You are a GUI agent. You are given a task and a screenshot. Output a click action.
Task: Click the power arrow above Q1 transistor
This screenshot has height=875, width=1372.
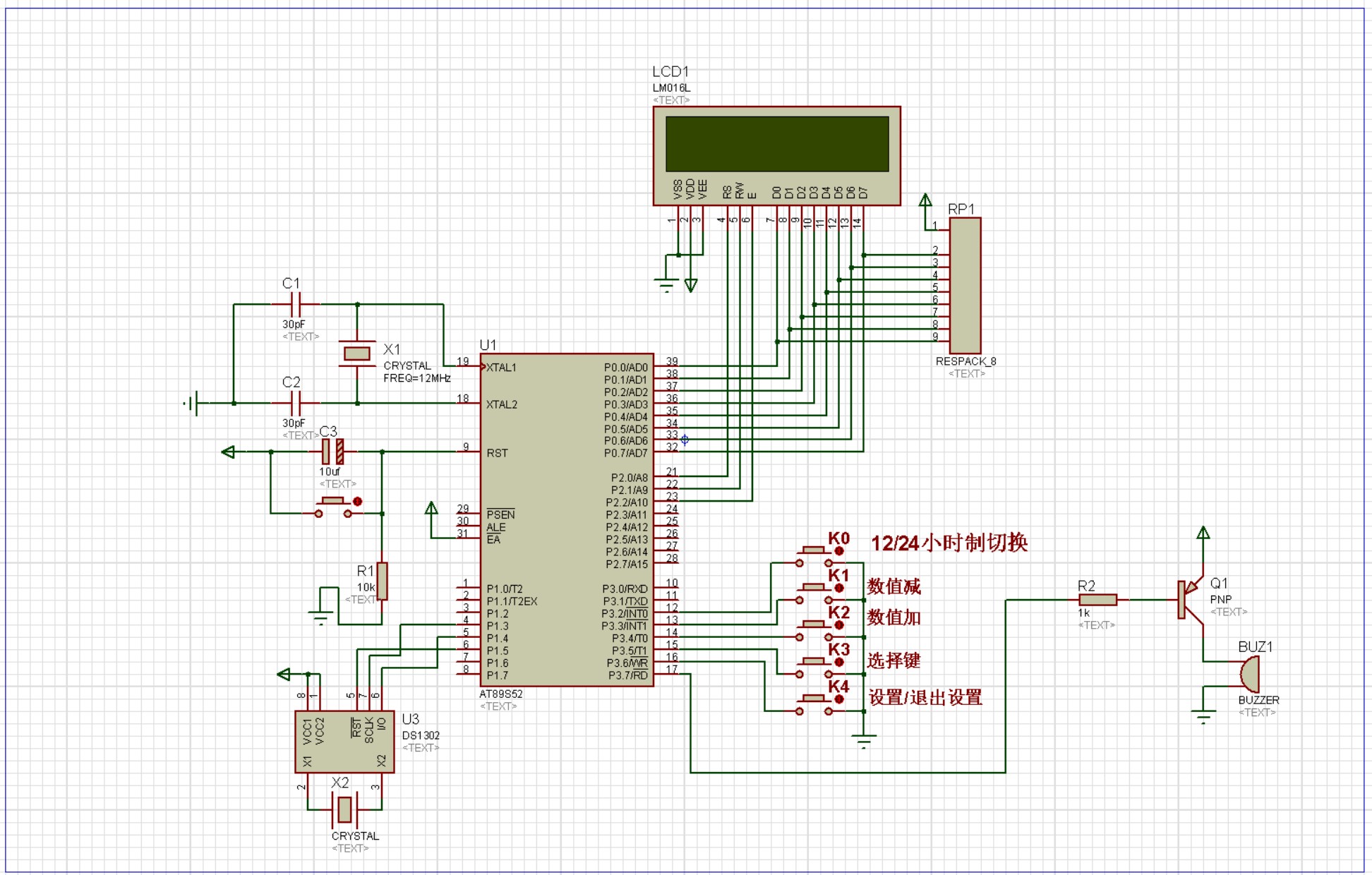point(1203,533)
